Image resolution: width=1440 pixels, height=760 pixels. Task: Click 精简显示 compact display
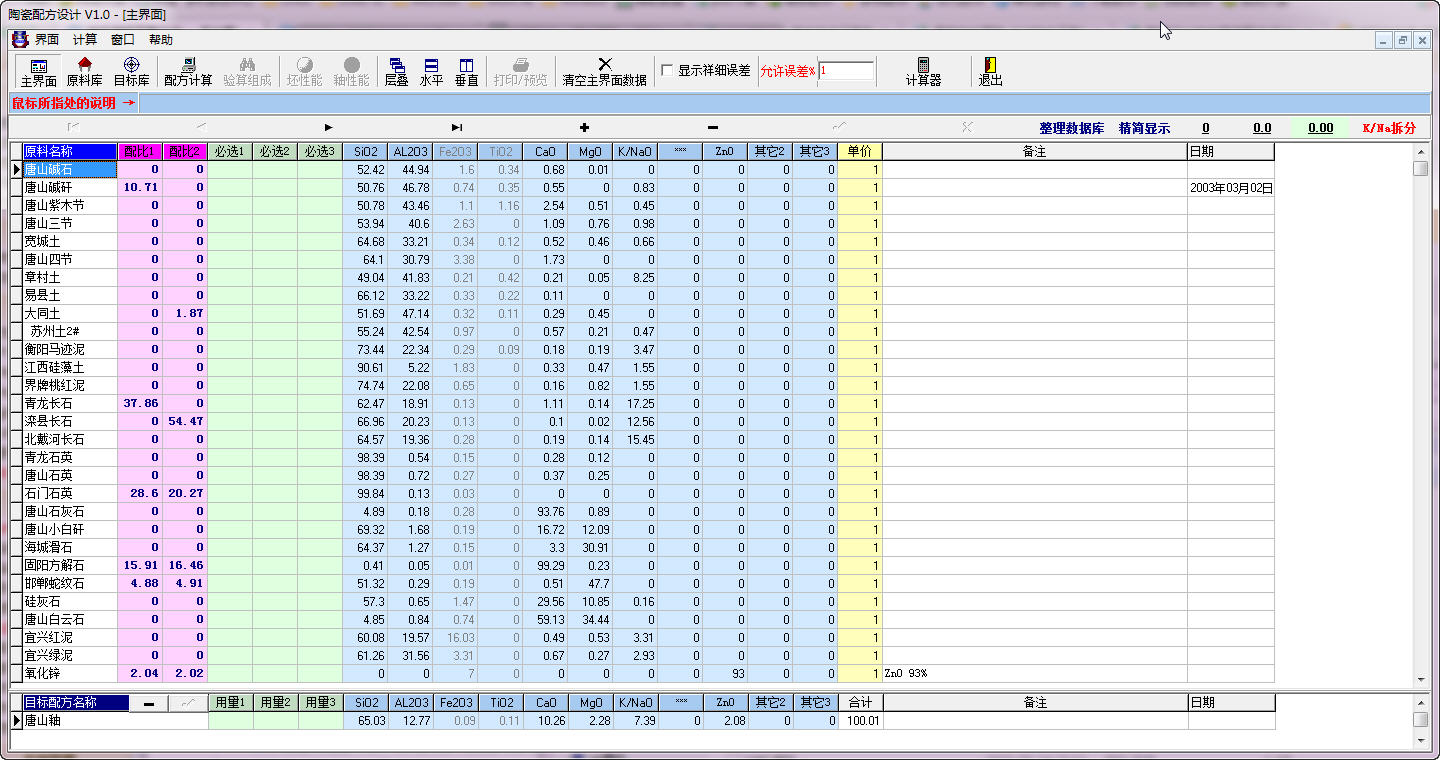point(1145,128)
